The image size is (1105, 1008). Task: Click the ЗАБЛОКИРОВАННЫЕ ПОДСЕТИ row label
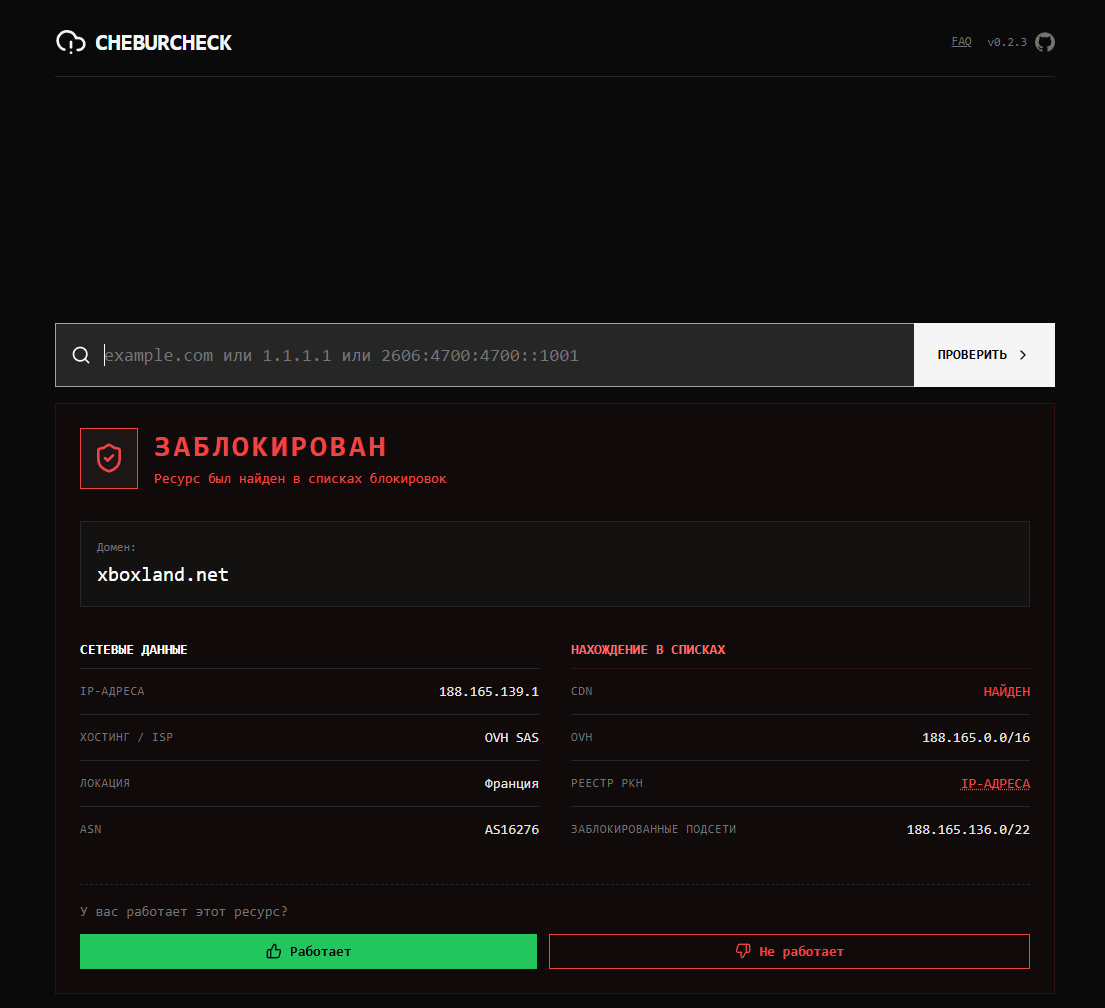pos(653,830)
